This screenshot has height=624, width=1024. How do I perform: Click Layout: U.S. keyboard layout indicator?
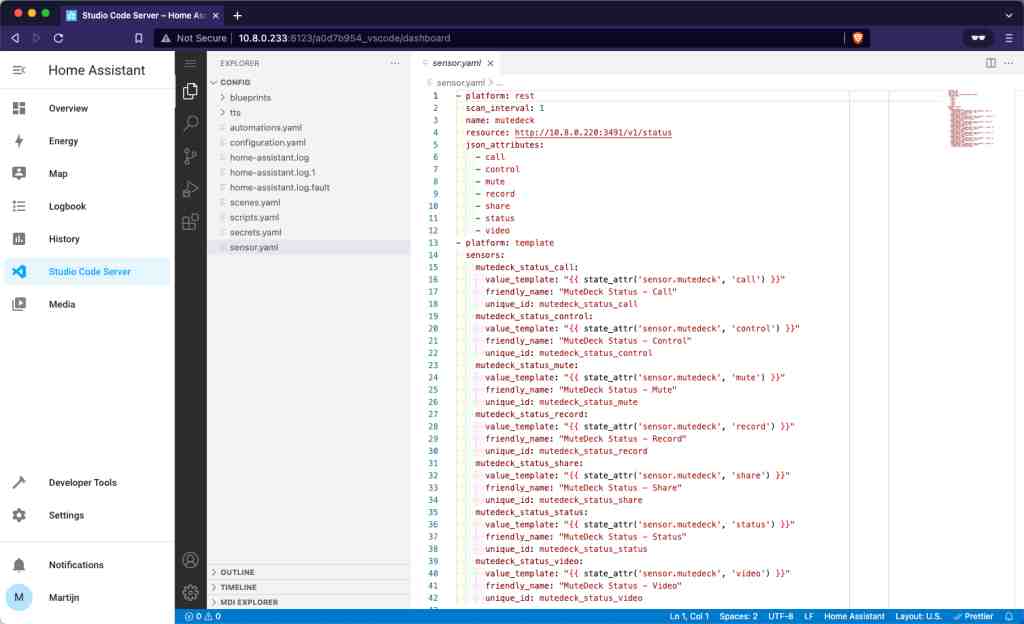(x=918, y=616)
